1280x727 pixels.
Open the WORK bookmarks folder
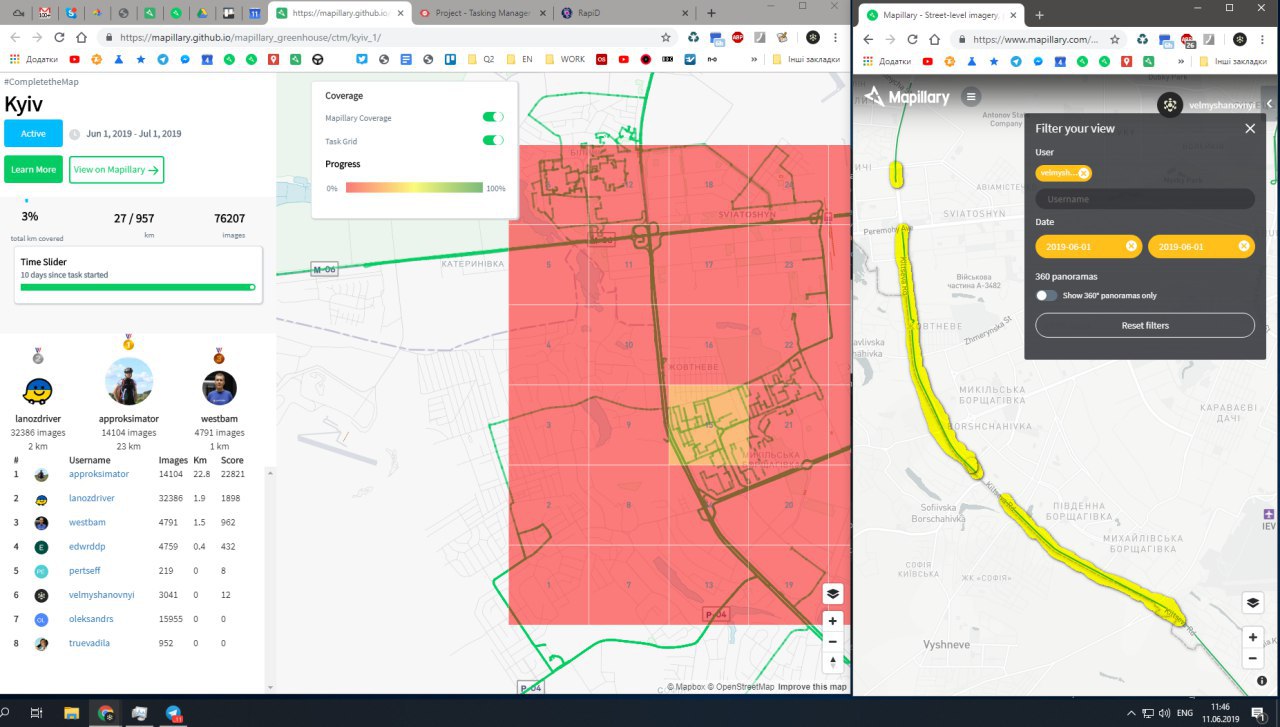click(x=565, y=59)
